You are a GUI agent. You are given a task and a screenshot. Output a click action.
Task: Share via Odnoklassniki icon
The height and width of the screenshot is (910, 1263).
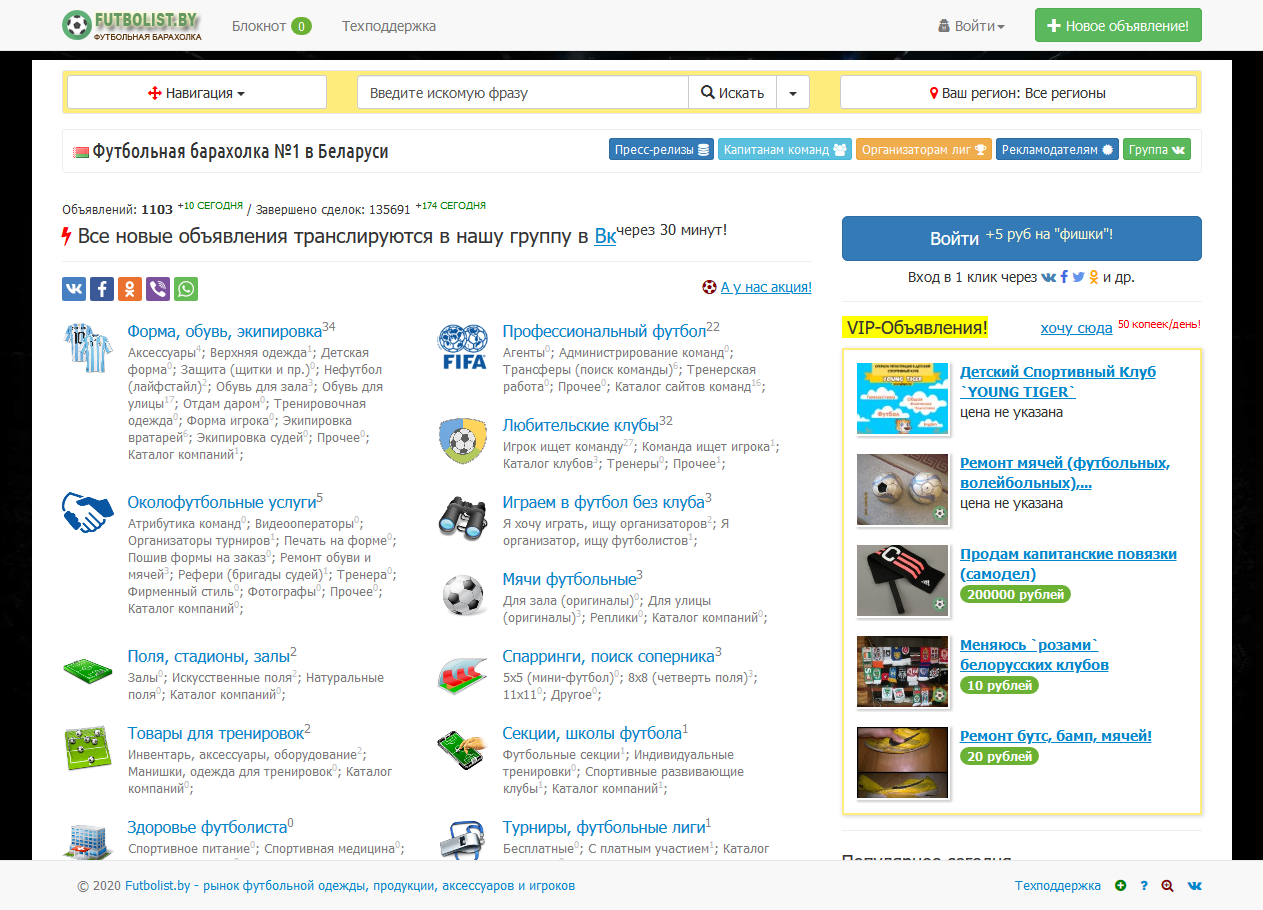point(130,289)
